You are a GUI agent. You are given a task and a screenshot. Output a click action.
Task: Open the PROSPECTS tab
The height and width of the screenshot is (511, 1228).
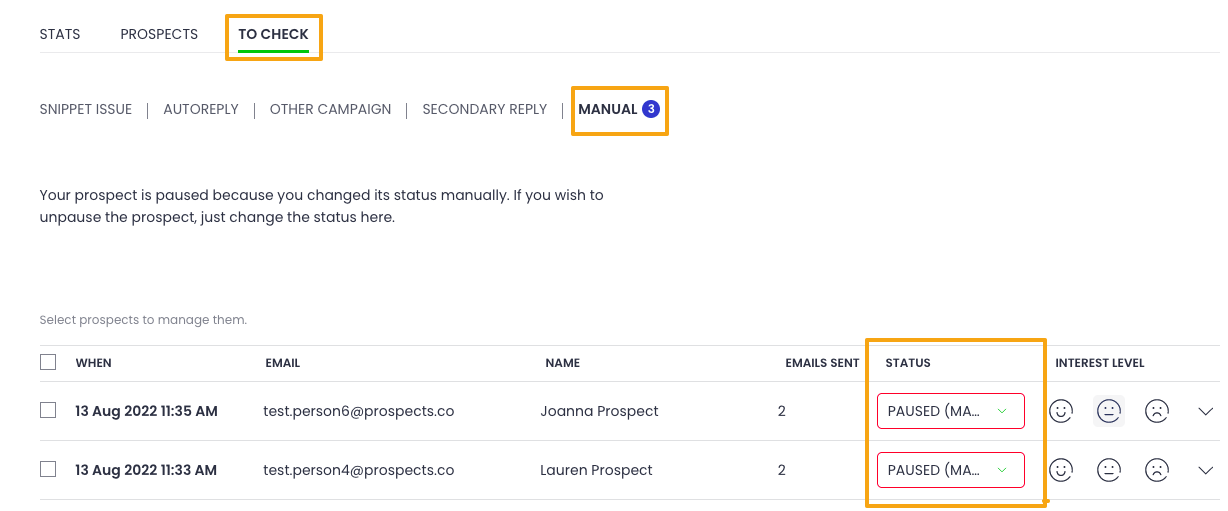click(x=159, y=34)
